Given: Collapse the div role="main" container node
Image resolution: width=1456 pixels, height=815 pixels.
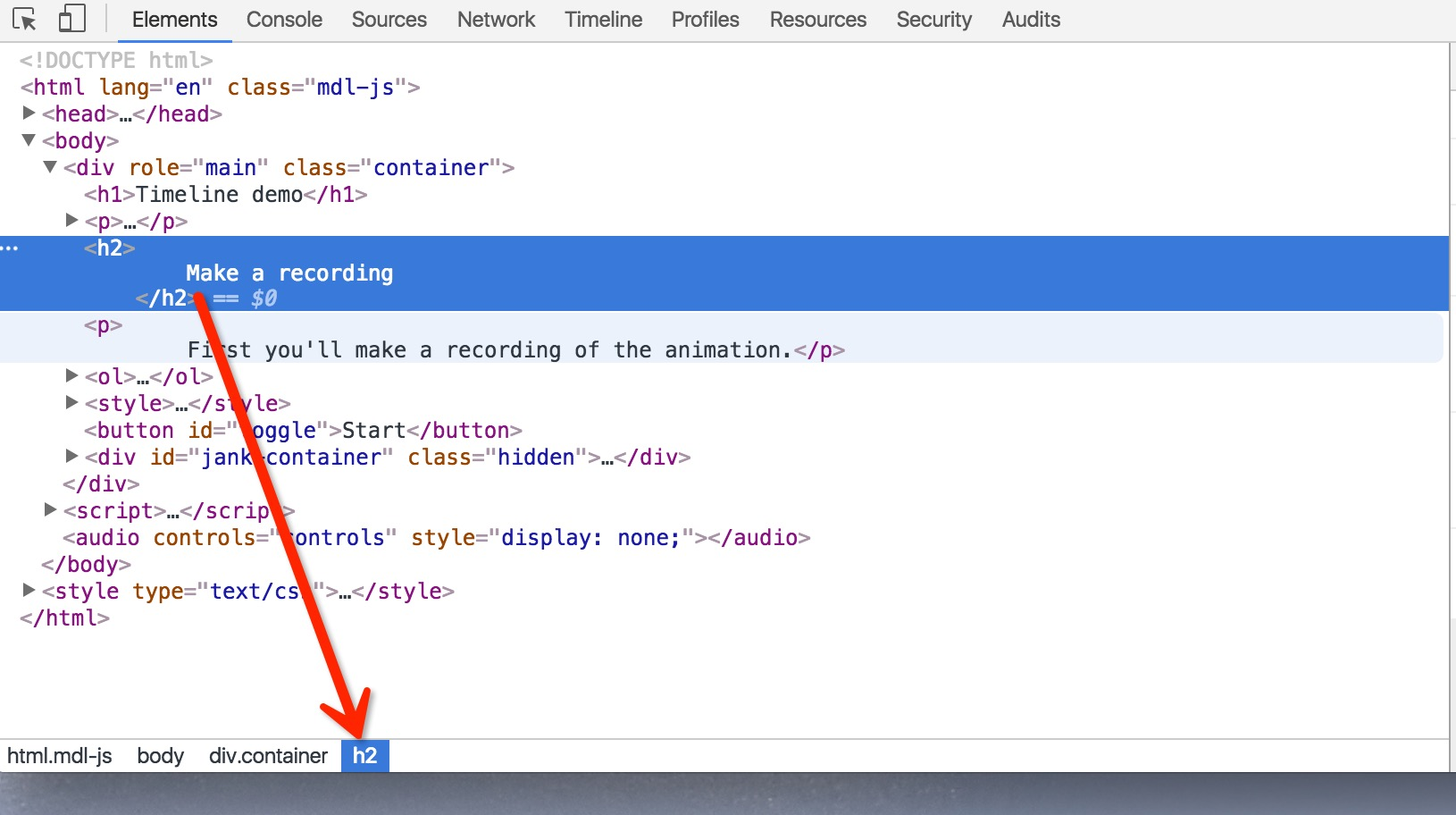Looking at the screenshot, I should 50,167.
